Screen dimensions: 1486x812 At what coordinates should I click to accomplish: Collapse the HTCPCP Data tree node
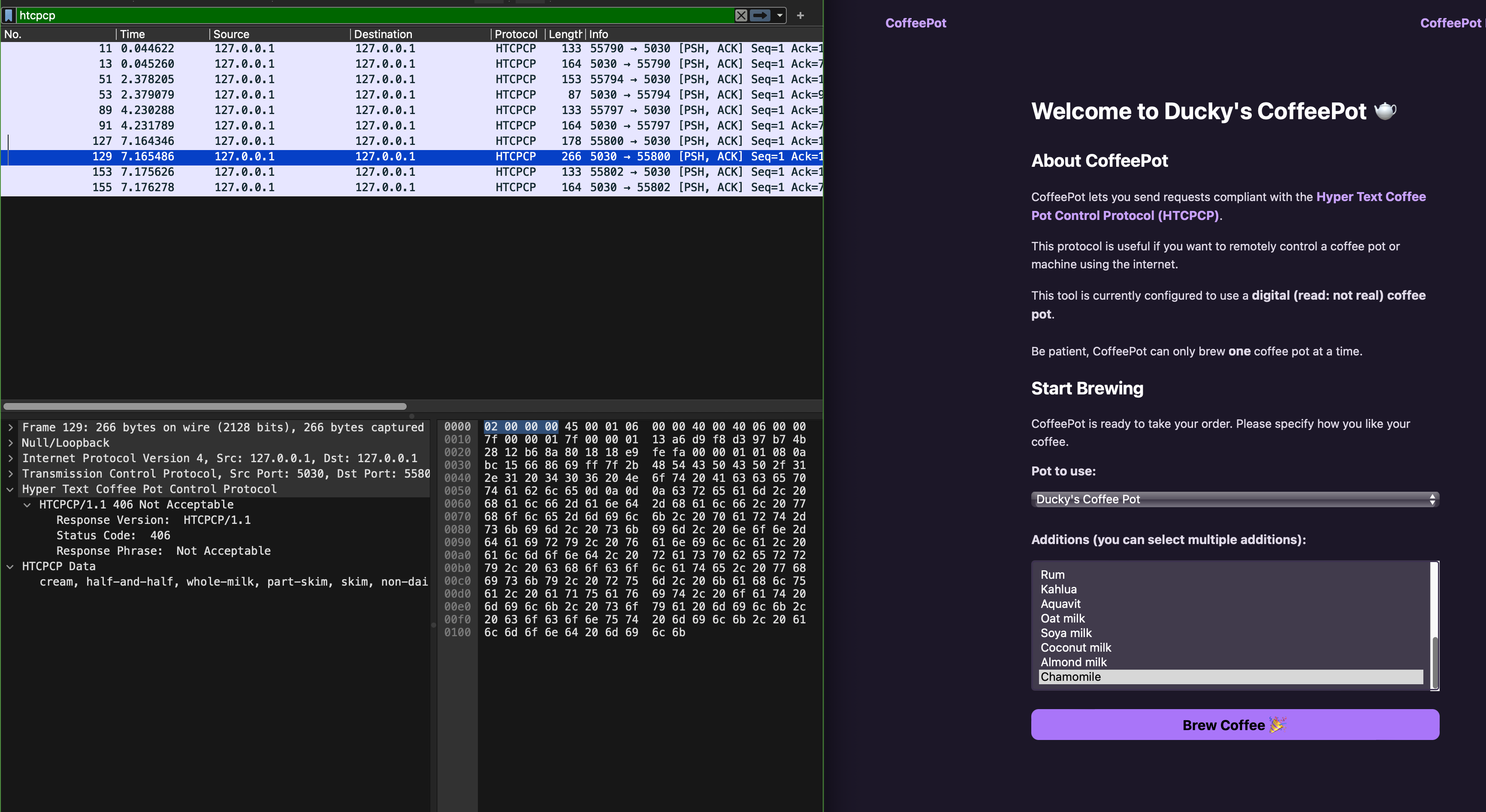[x=10, y=566]
